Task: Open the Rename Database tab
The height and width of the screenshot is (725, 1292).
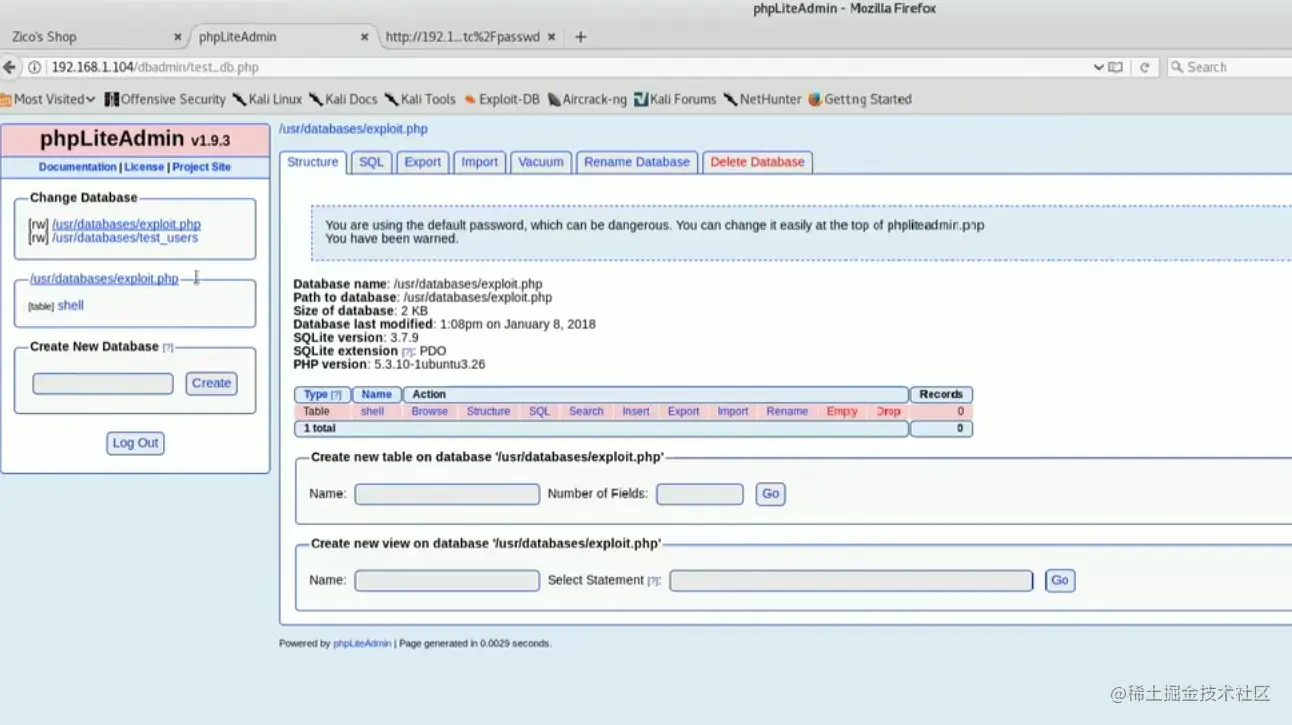Action: pos(637,162)
